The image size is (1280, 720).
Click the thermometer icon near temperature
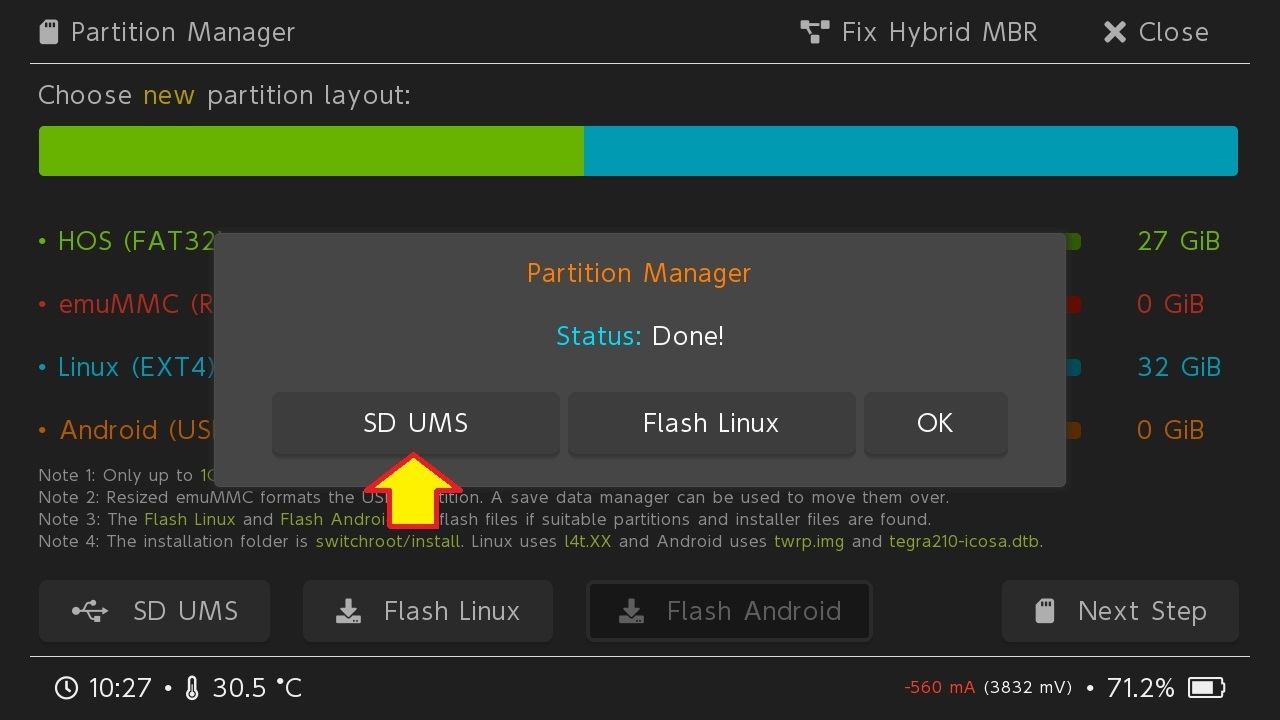tap(192, 688)
